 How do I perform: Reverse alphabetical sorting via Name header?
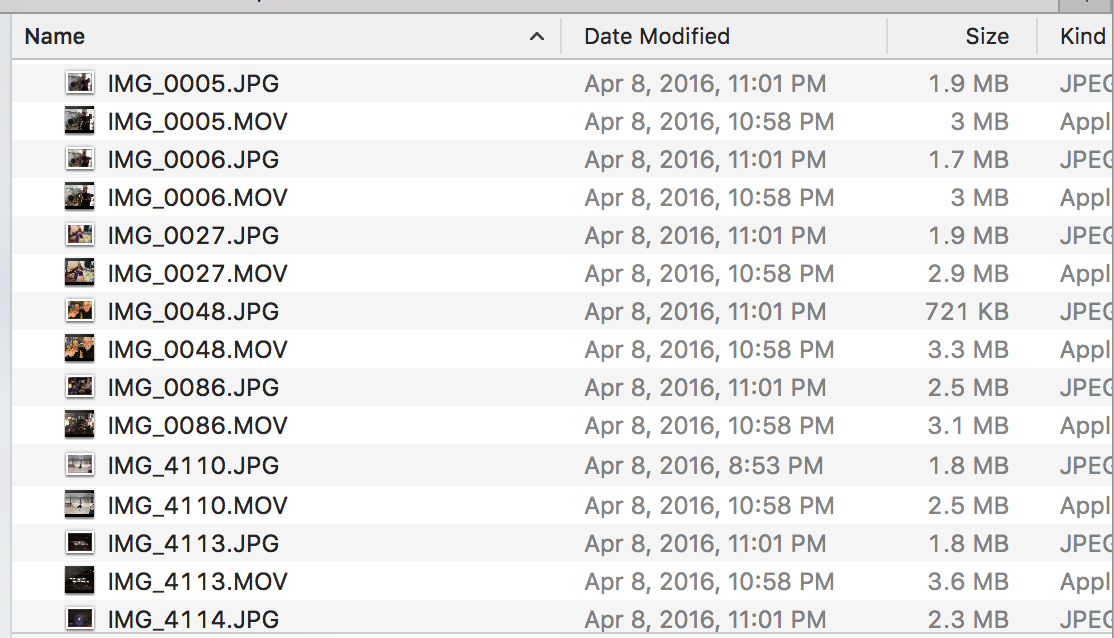(55, 36)
